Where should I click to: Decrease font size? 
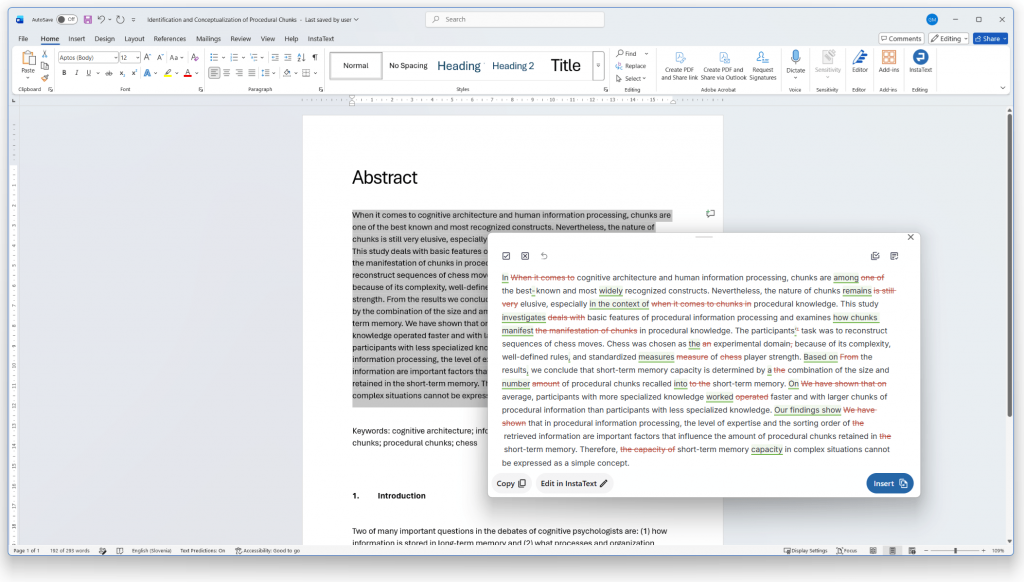[159, 57]
